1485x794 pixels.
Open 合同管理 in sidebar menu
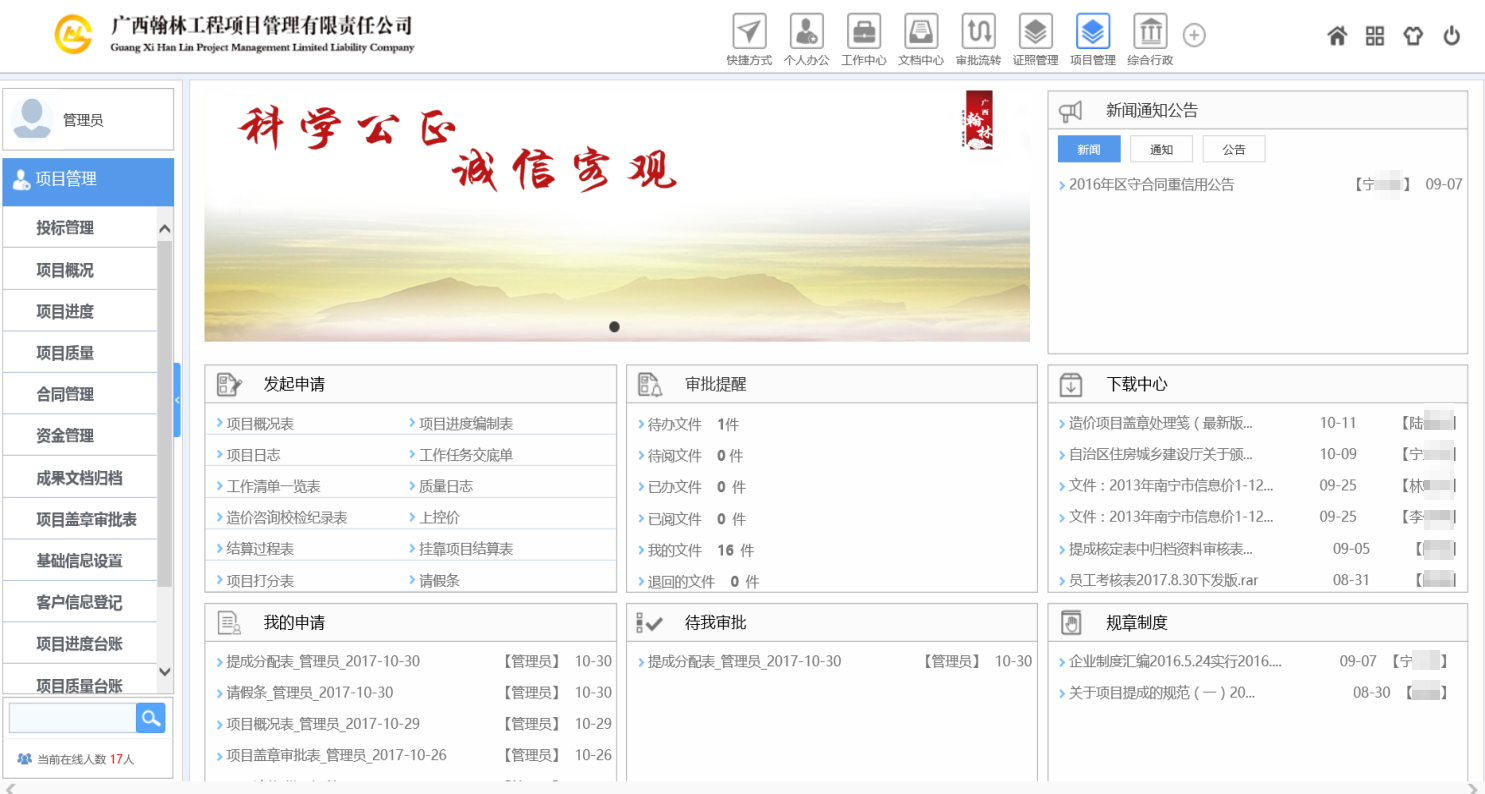click(x=65, y=394)
